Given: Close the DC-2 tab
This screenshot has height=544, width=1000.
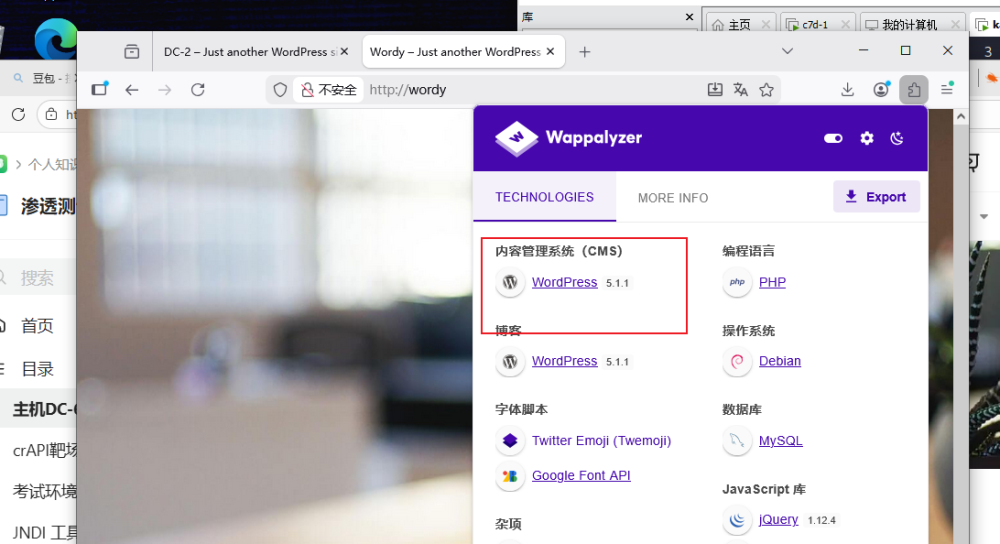Looking at the screenshot, I should (x=344, y=52).
